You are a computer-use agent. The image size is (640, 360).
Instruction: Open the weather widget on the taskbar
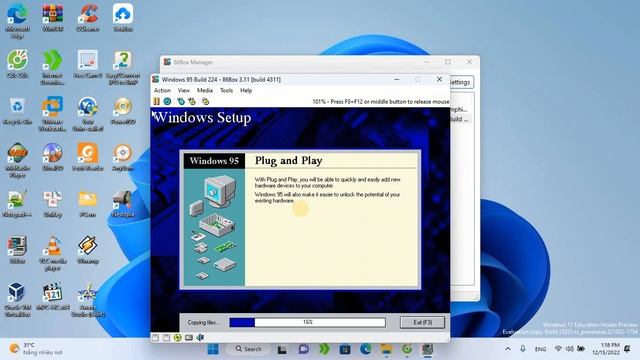(x=36, y=349)
